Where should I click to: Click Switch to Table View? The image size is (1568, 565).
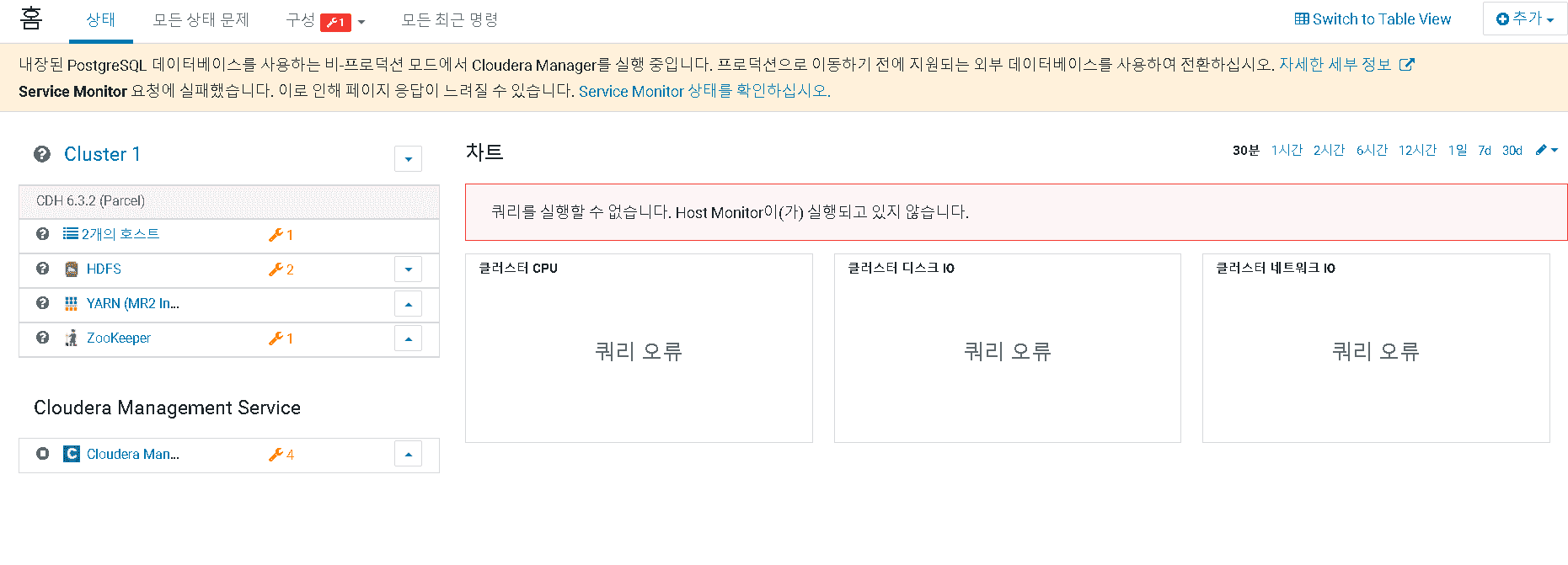[1373, 19]
